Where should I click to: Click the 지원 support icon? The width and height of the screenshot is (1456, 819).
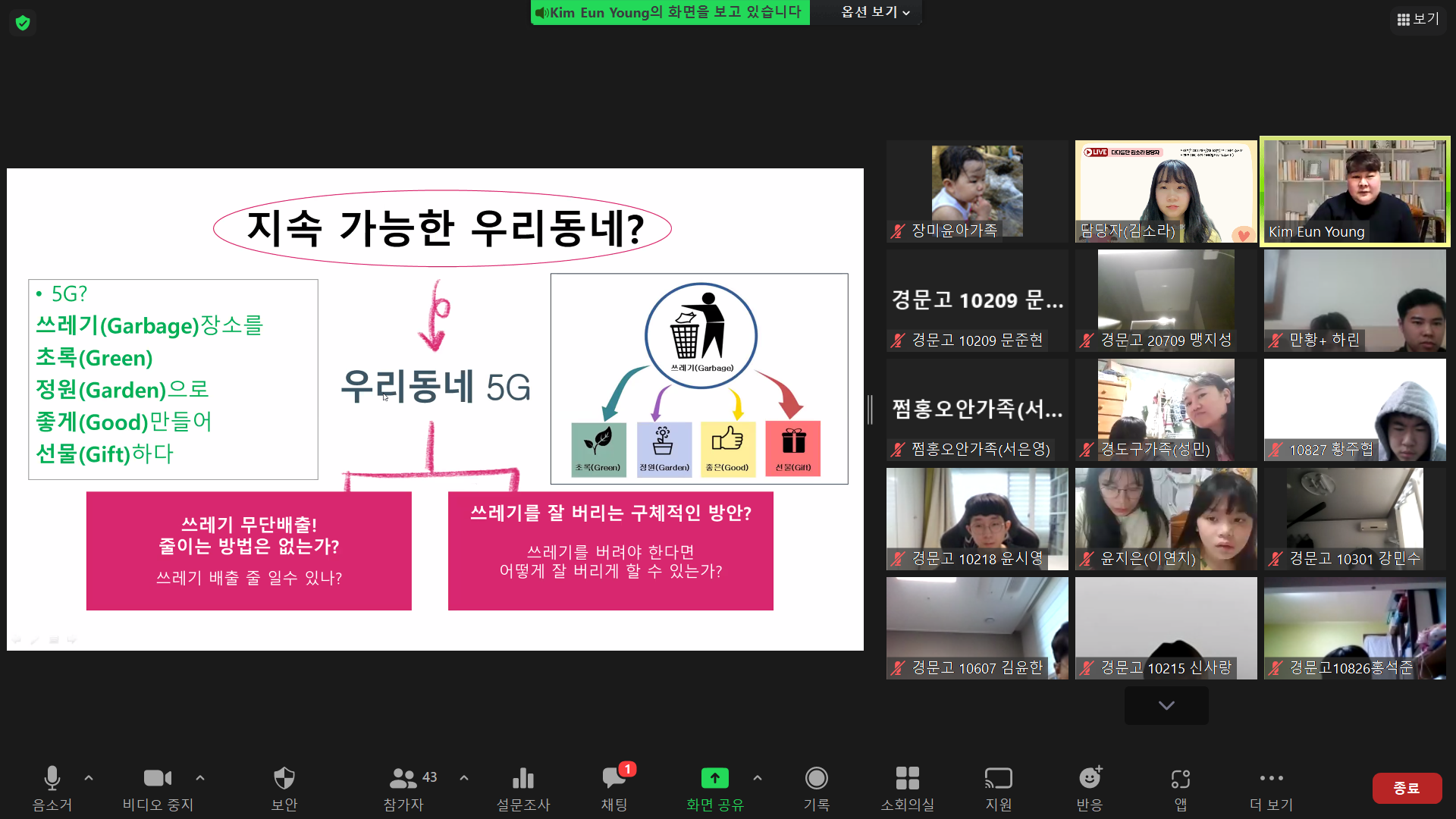point(998,779)
